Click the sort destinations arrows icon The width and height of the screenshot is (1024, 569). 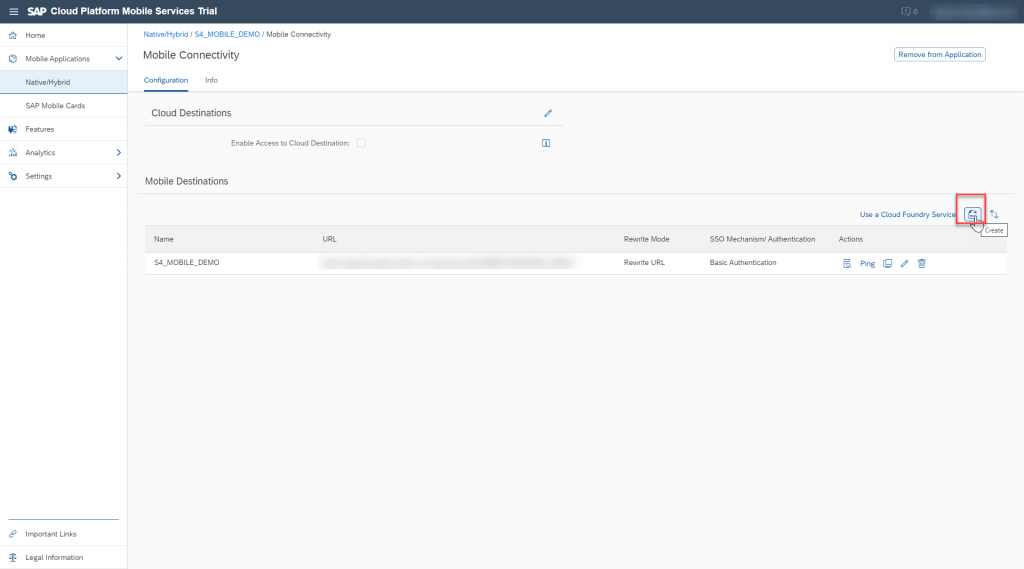tap(994, 214)
